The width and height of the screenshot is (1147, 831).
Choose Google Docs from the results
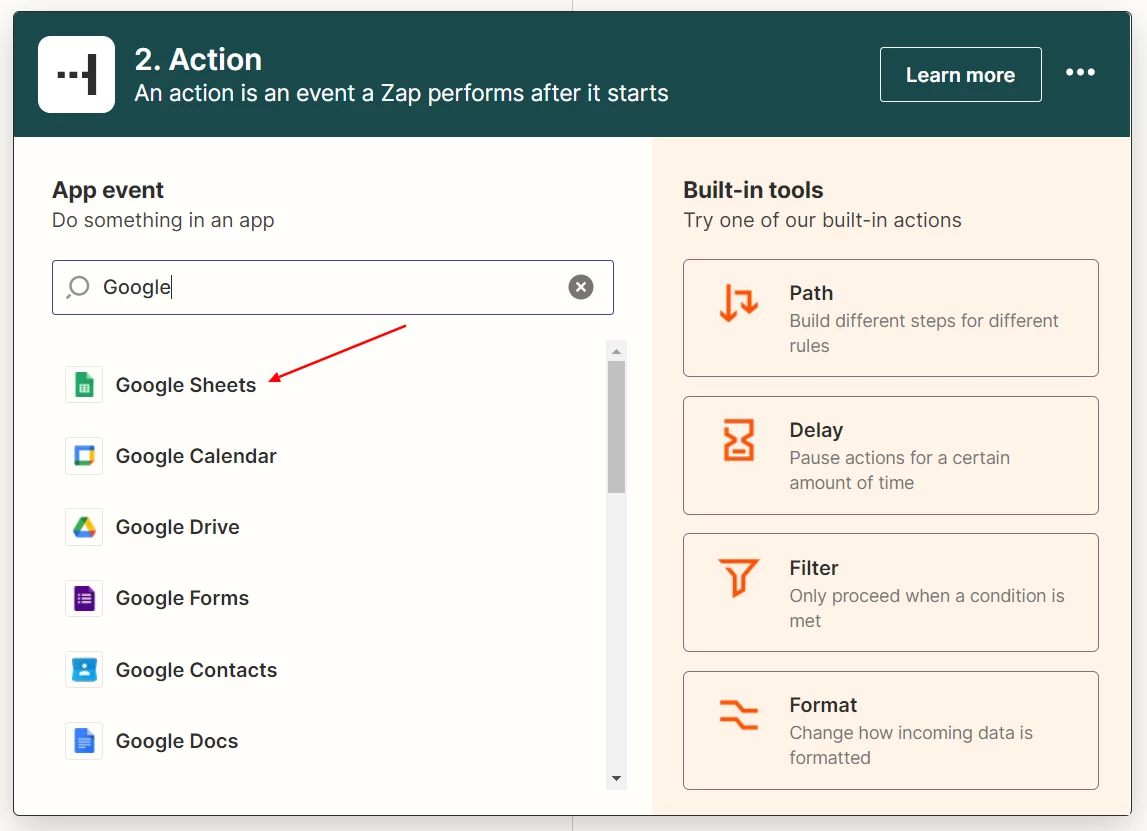pos(177,741)
